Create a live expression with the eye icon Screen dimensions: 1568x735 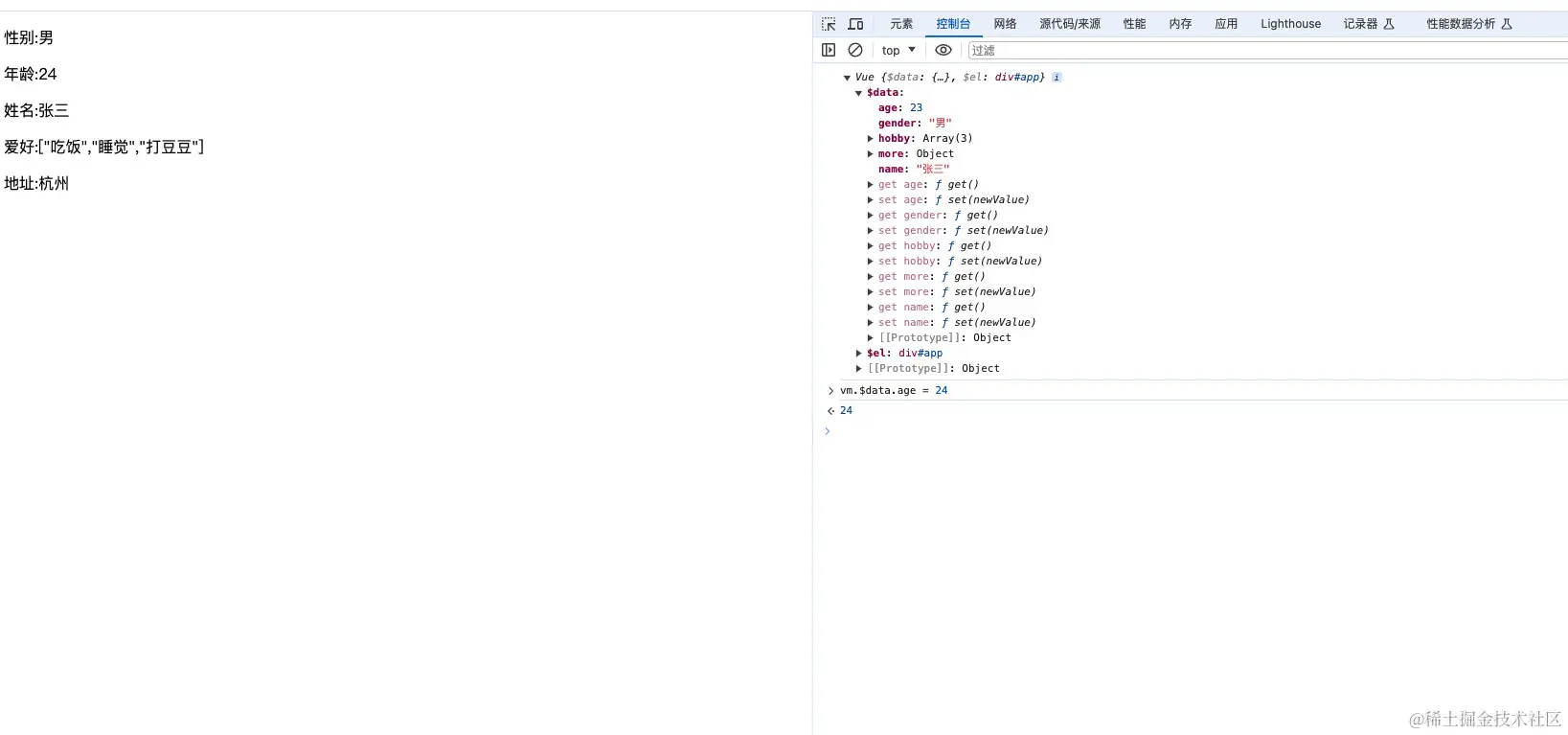click(943, 50)
